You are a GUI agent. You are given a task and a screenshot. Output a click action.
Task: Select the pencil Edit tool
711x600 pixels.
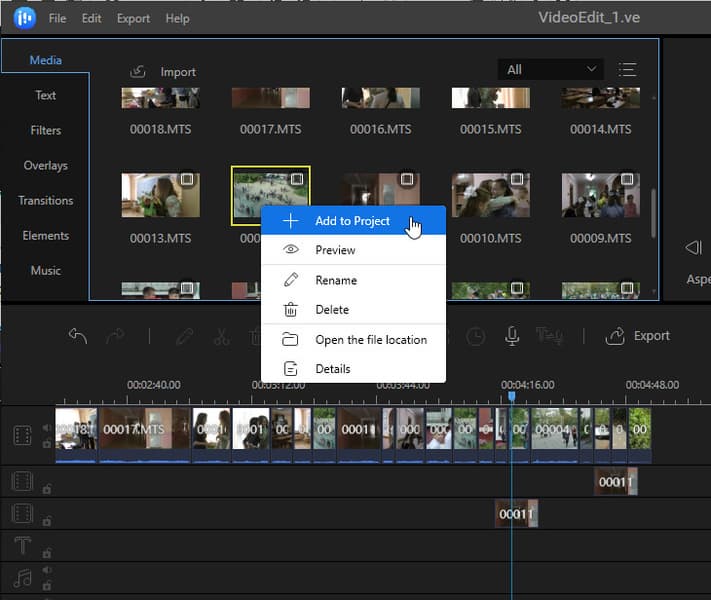click(x=184, y=336)
